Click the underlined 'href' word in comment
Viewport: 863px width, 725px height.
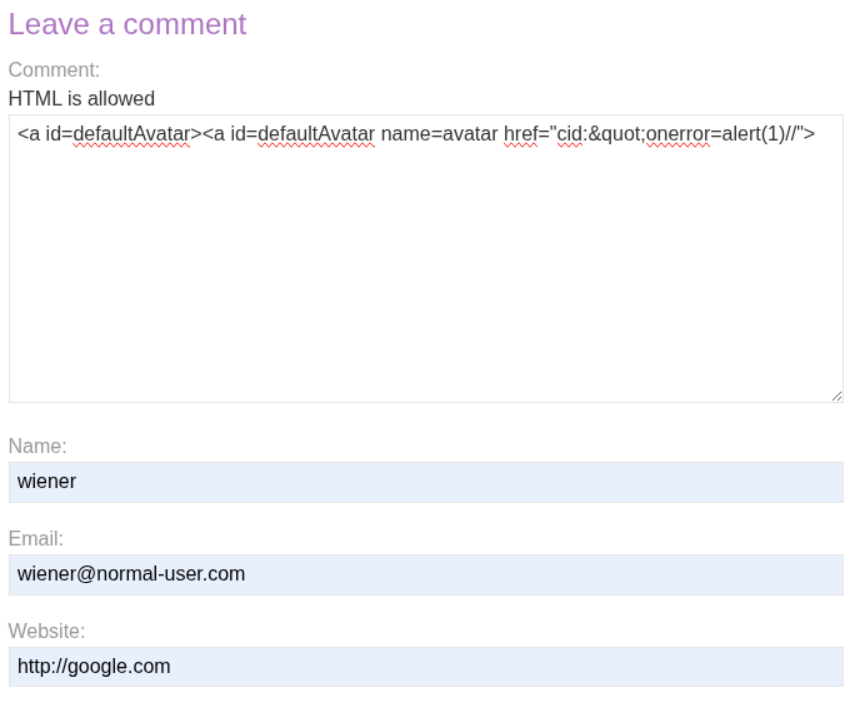coord(521,134)
